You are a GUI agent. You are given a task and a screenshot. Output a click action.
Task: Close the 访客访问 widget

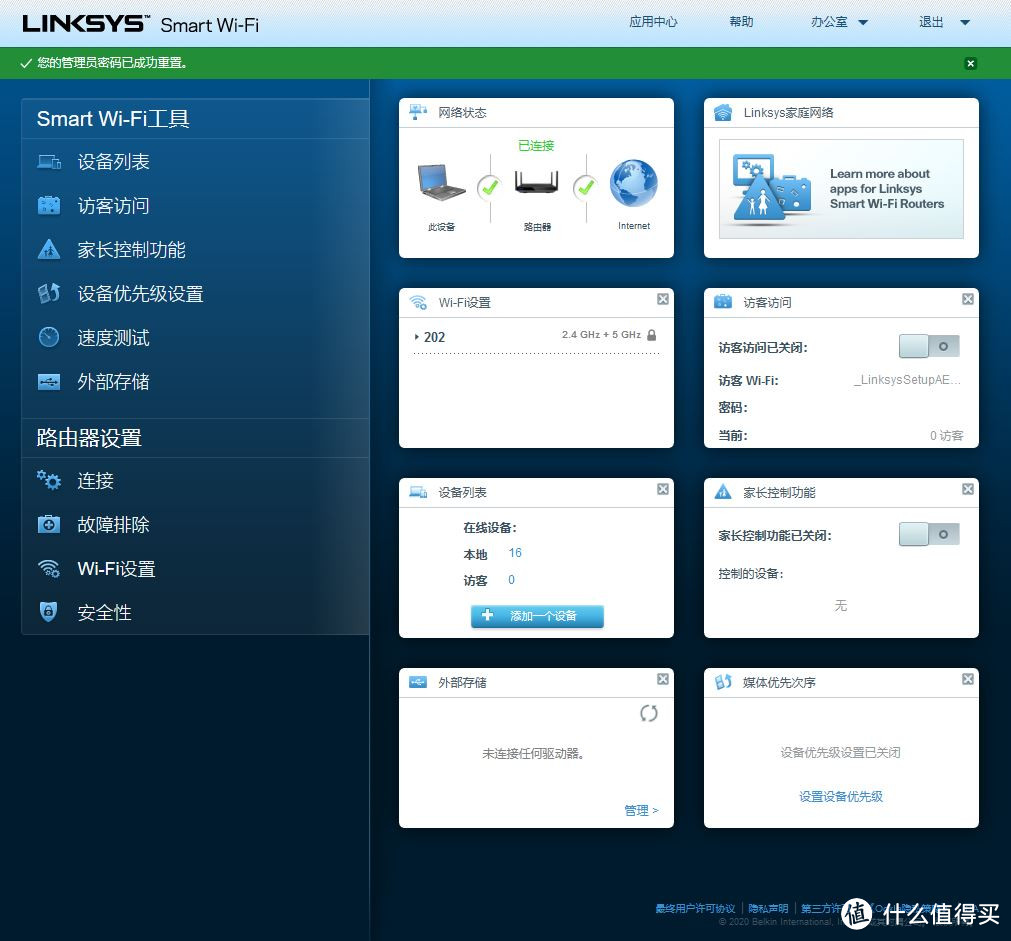(968, 299)
